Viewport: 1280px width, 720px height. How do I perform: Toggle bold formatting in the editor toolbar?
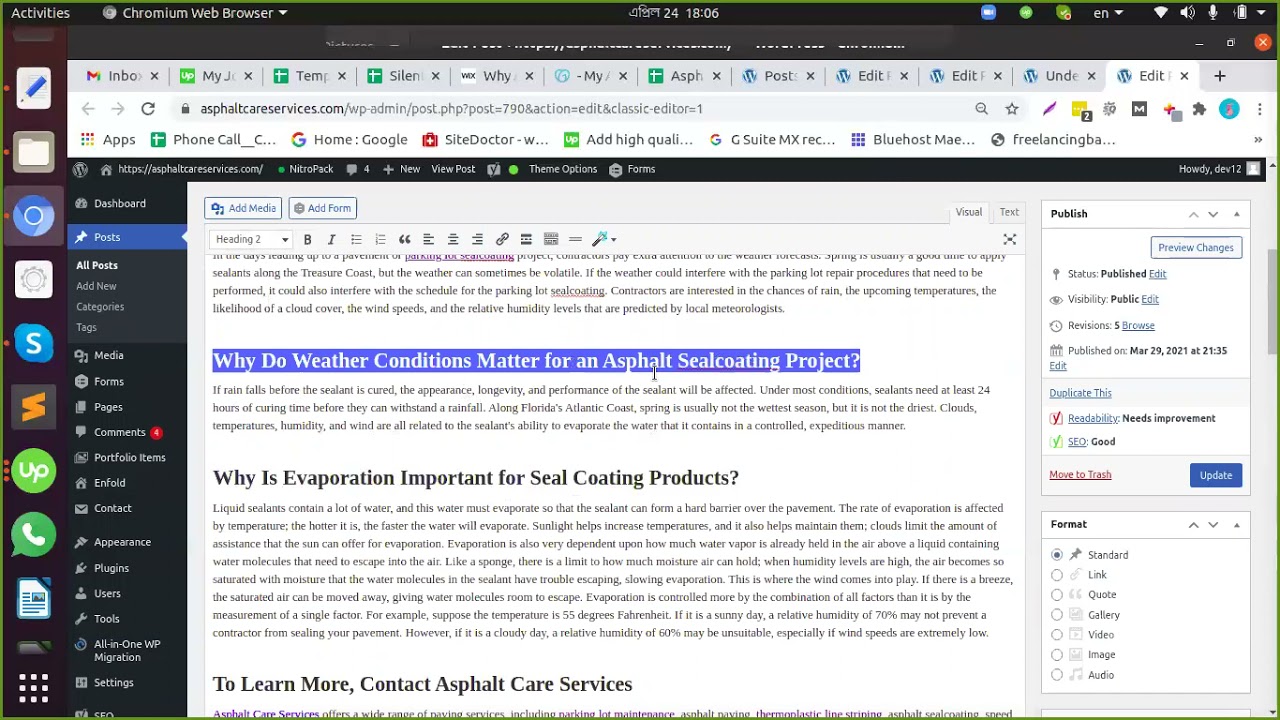tap(307, 239)
